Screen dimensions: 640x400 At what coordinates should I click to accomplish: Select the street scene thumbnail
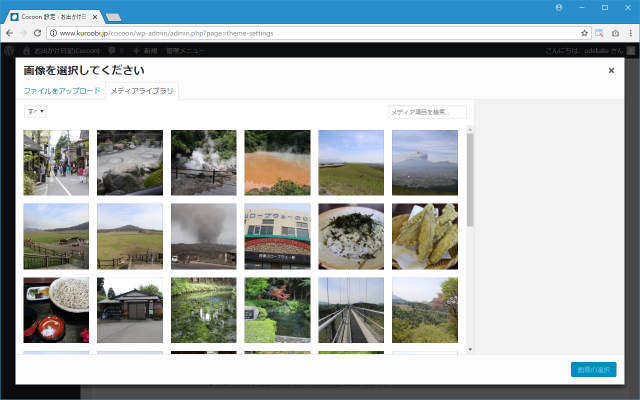pyautogui.click(x=56, y=162)
